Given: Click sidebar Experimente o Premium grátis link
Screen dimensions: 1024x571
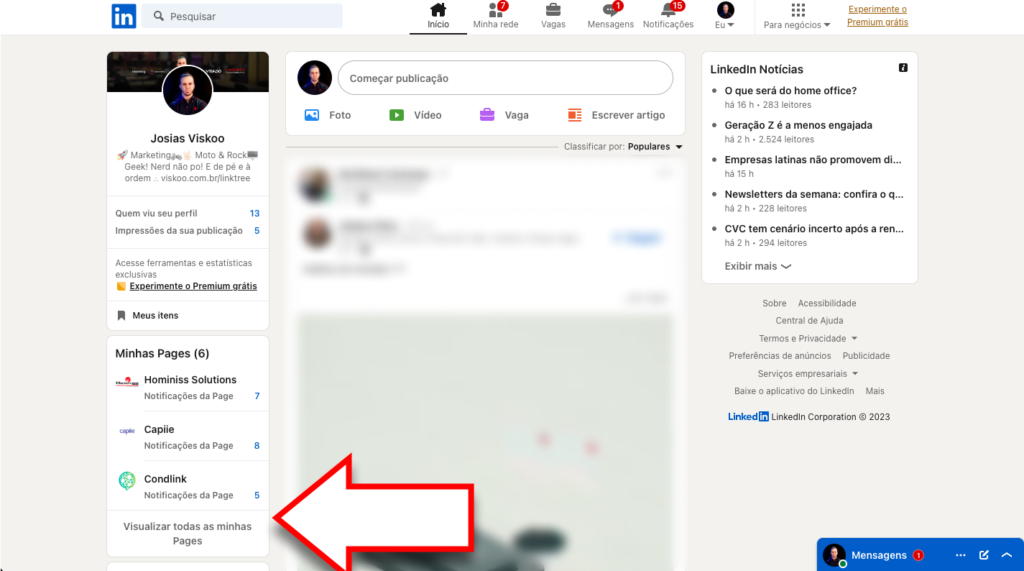Looking at the screenshot, I should 193,286.
